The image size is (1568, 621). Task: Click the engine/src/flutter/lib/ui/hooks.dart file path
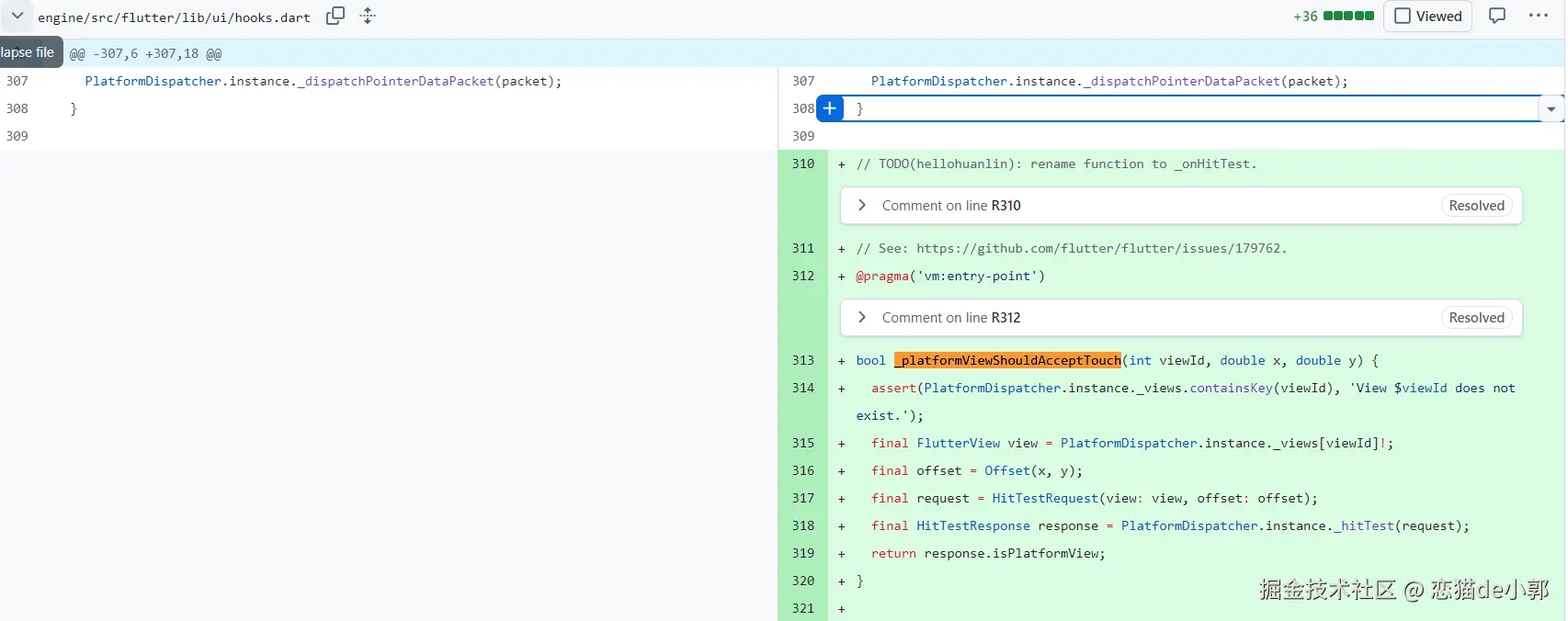click(174, 17)
